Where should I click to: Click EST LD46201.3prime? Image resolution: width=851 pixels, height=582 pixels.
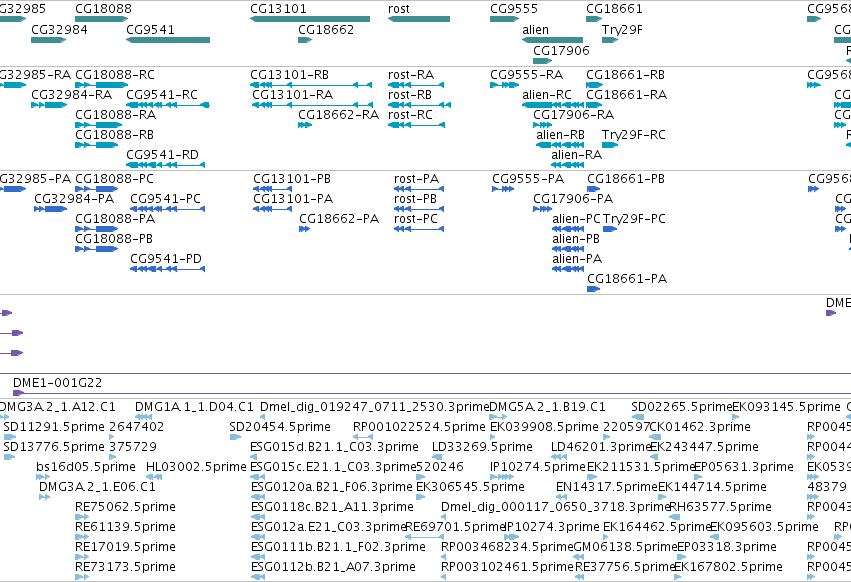600,447
